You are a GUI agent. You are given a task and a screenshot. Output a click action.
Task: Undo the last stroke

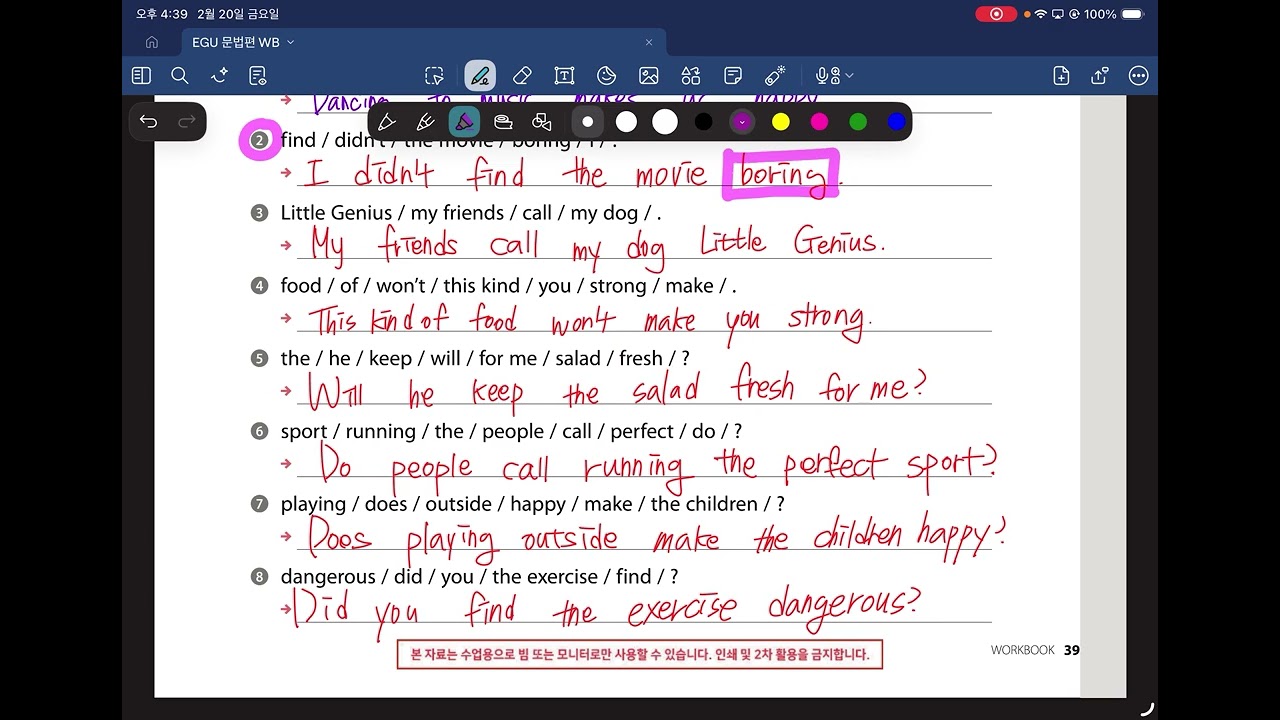coord(149,122)
